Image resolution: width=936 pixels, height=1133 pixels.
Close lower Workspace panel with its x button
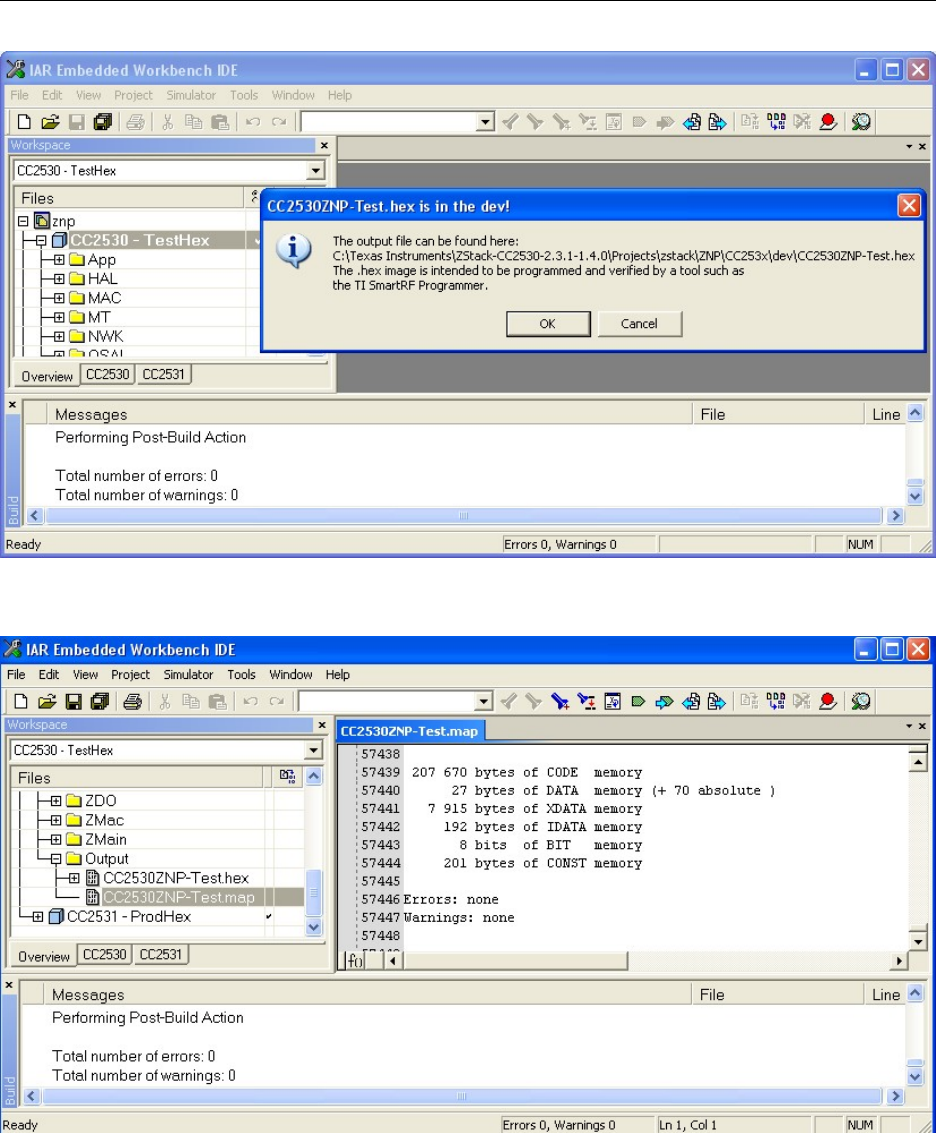322,725
